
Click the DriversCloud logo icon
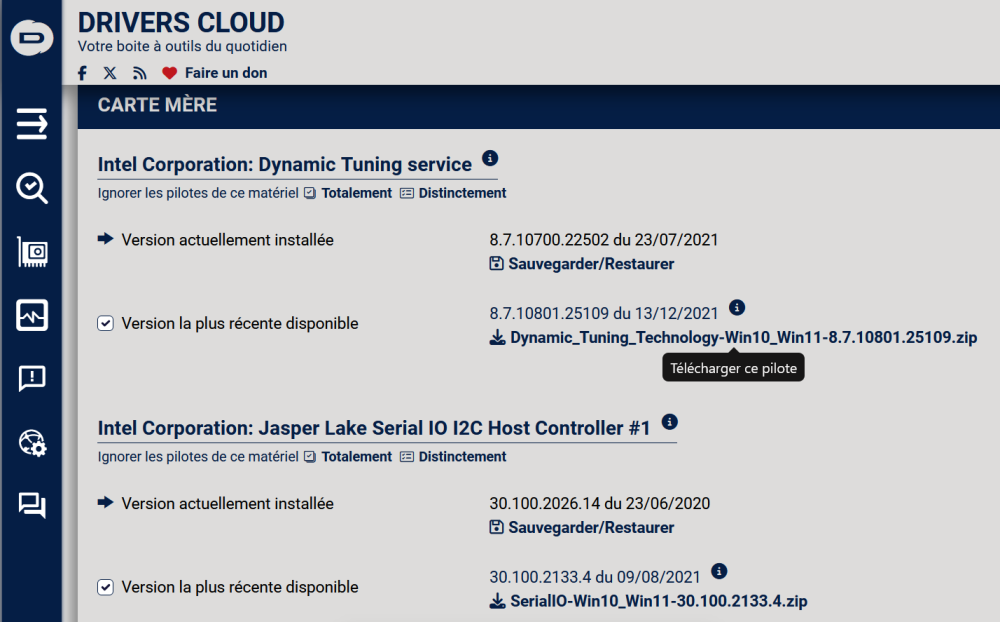(32, 38)
